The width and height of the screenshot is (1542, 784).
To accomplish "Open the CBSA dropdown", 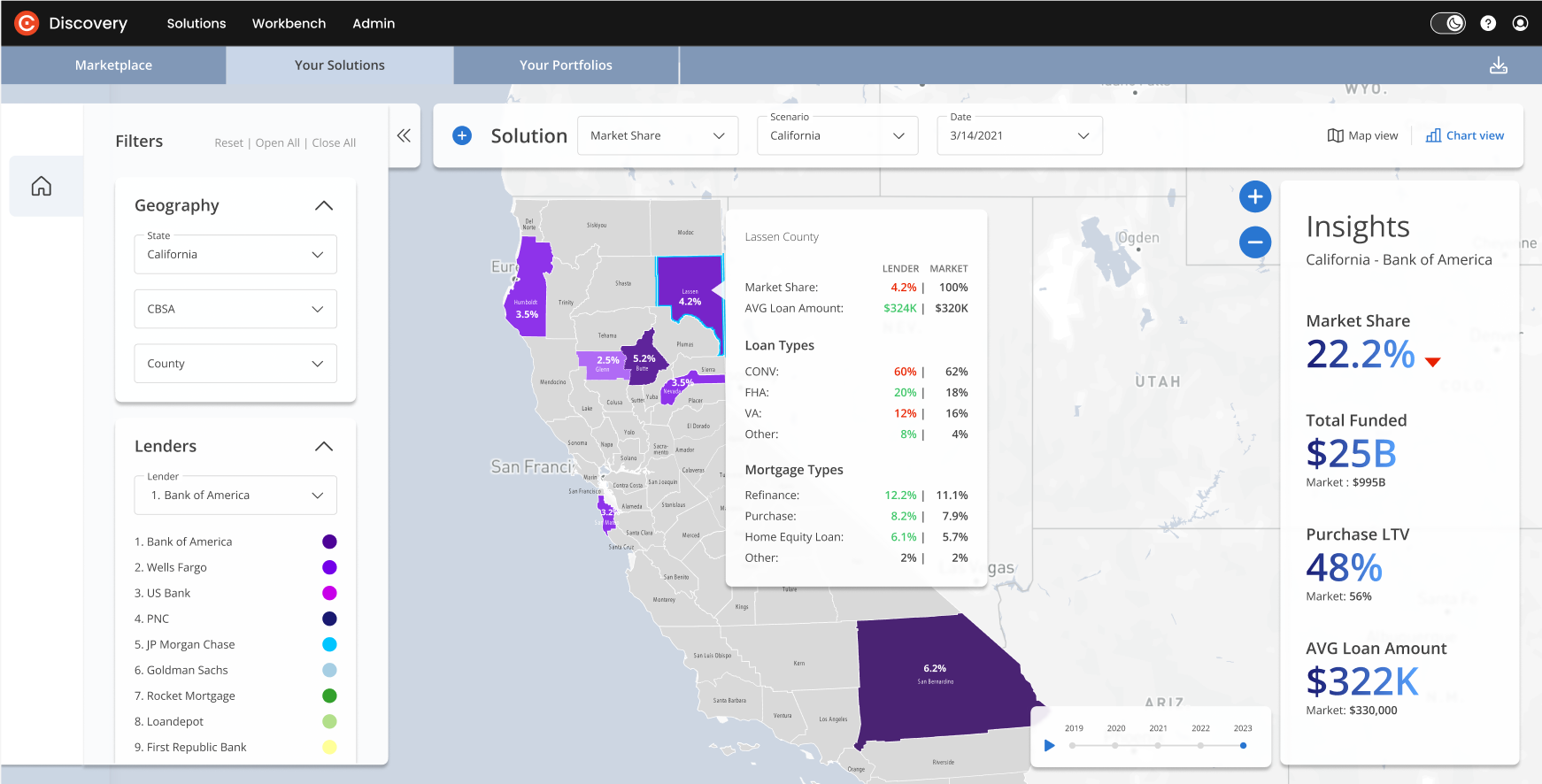I will 235,309.
